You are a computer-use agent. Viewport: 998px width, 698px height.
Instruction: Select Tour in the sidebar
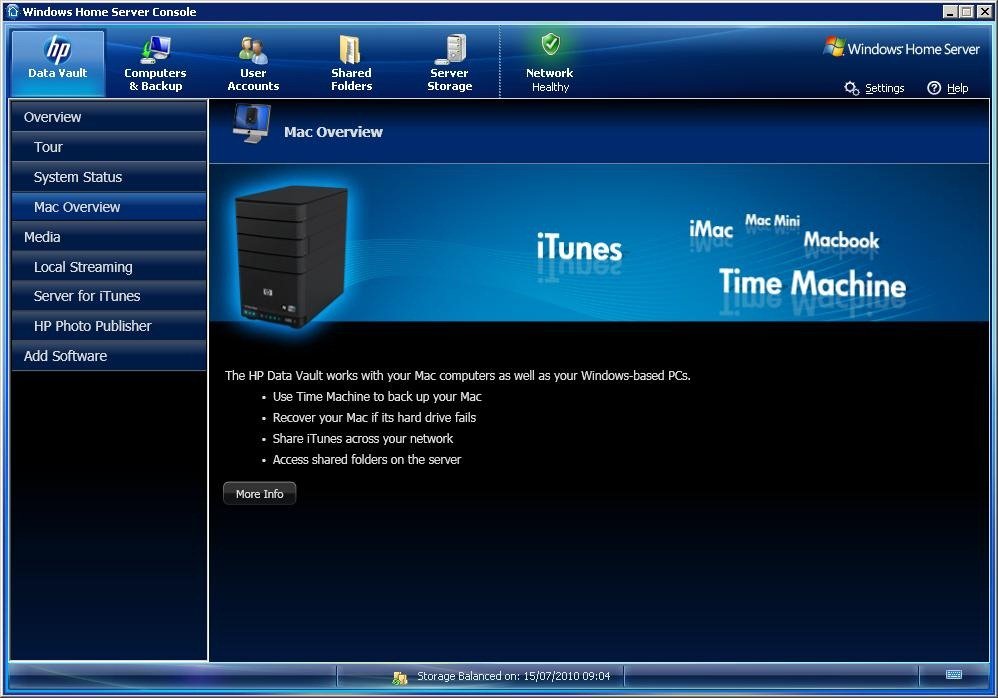coord(109,147)
